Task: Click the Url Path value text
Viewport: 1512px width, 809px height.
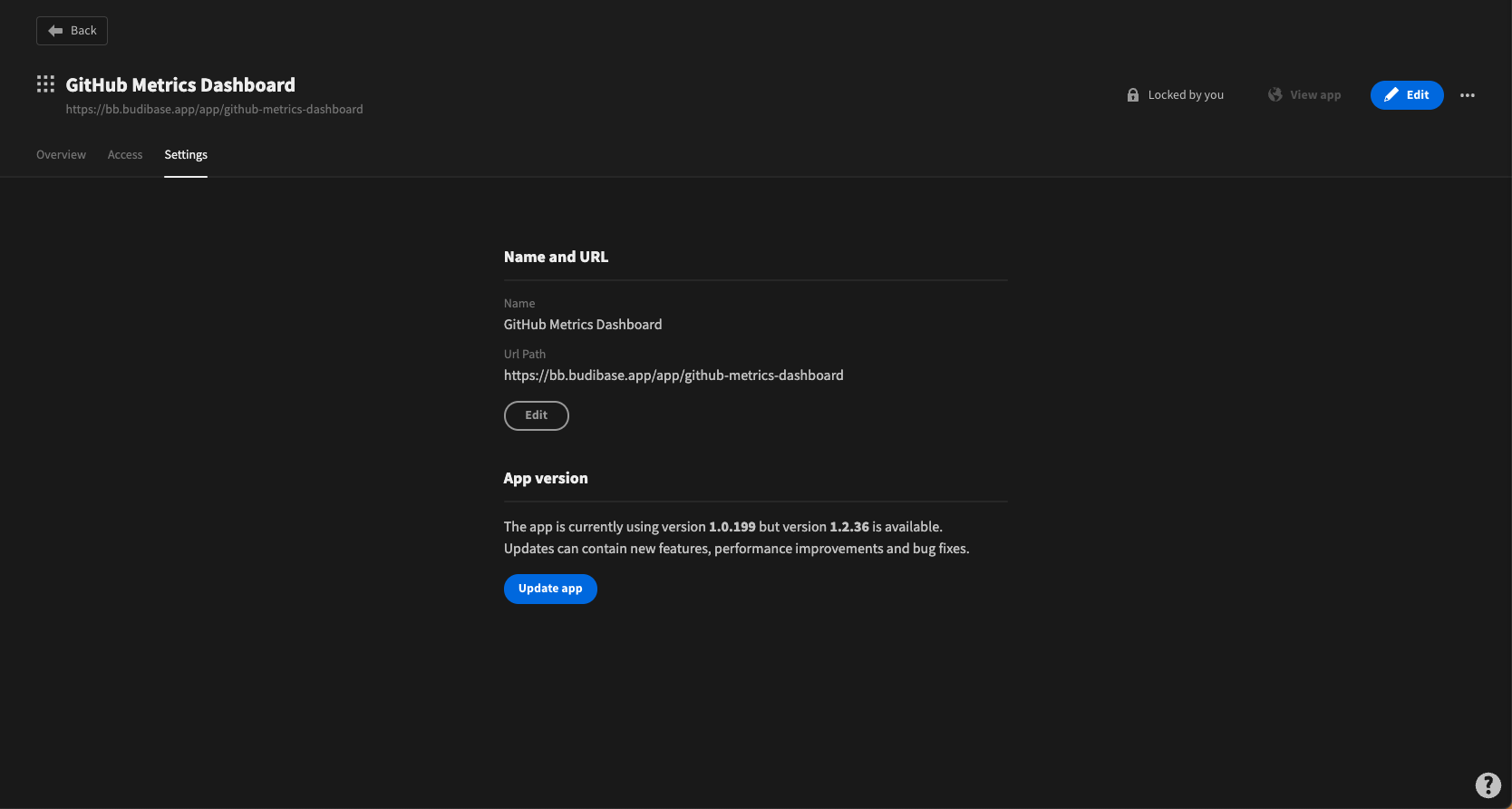Action: (674, 375)
